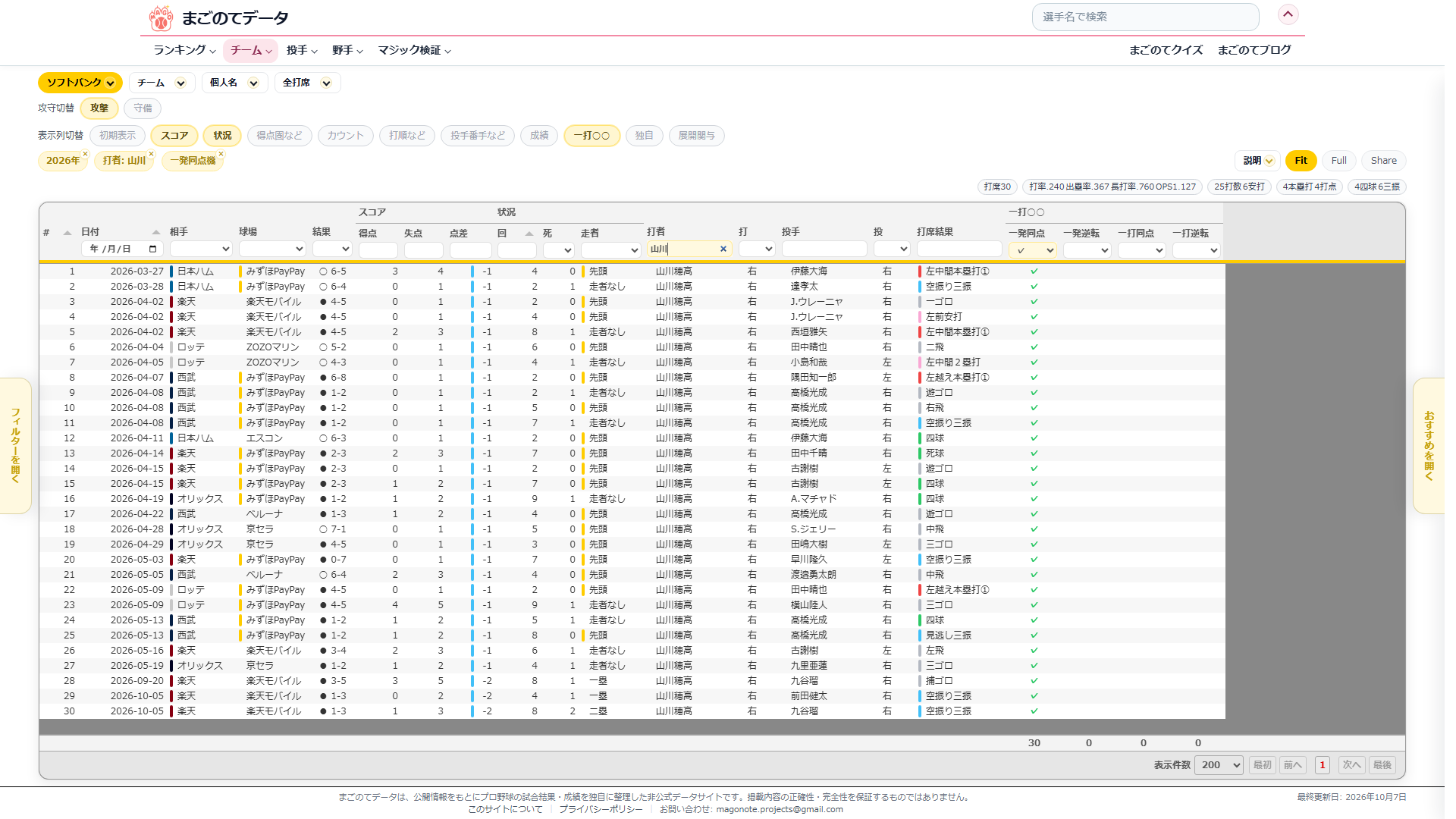Open the おすすめを開く side panel
Screen dimensions: 1456x819
[1429, 446]
